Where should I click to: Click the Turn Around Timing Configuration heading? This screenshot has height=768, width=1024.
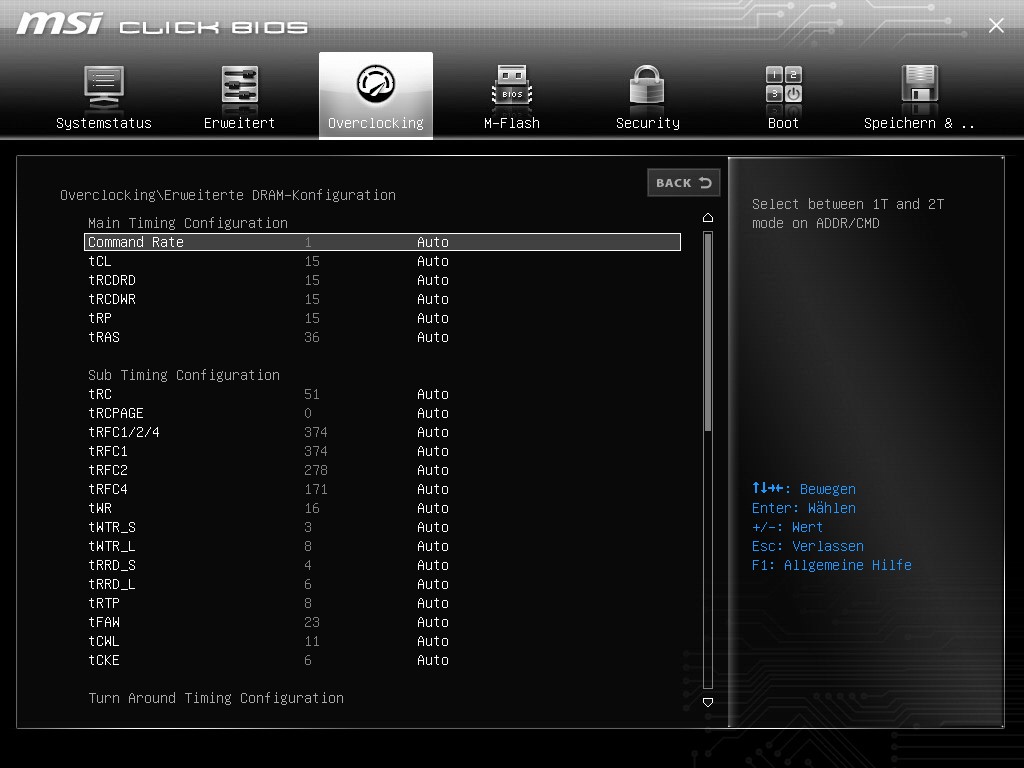[x=216, y=698]
